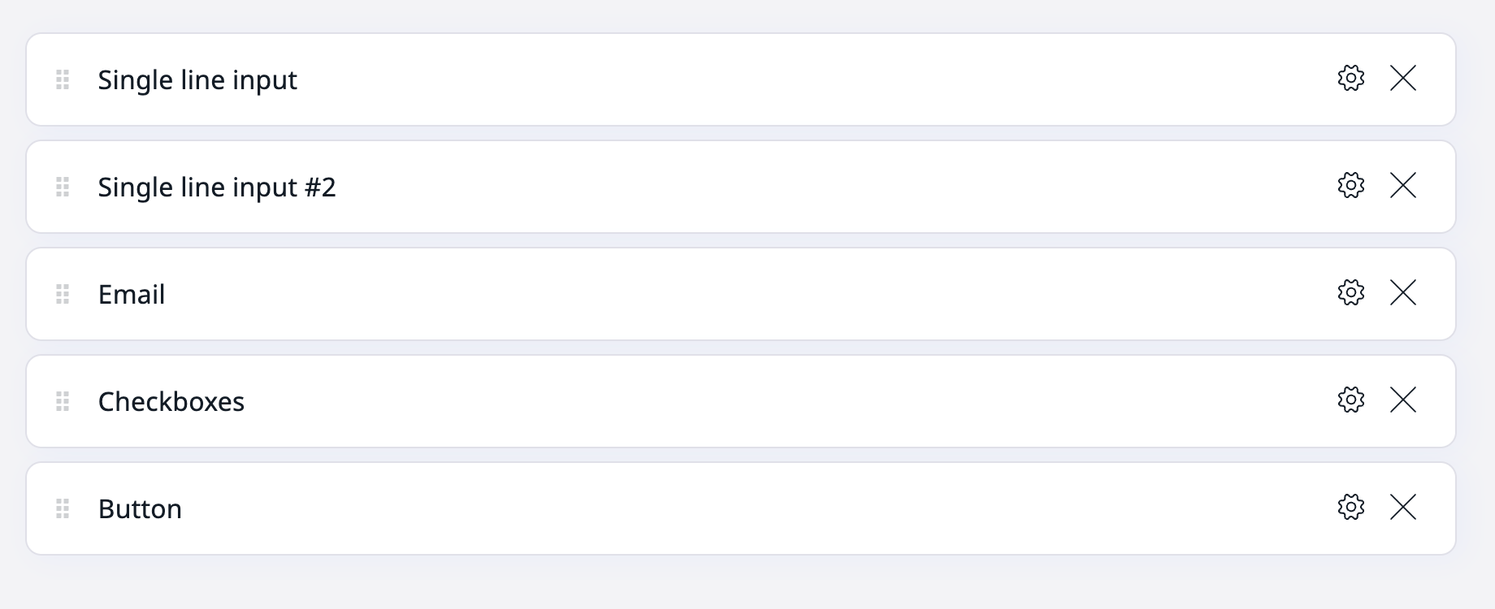The height and width of the screenshot is (609, 1495).
Task: Open settings for Single line input #2
Action: pyautogui.click(x=1350, y=185)
